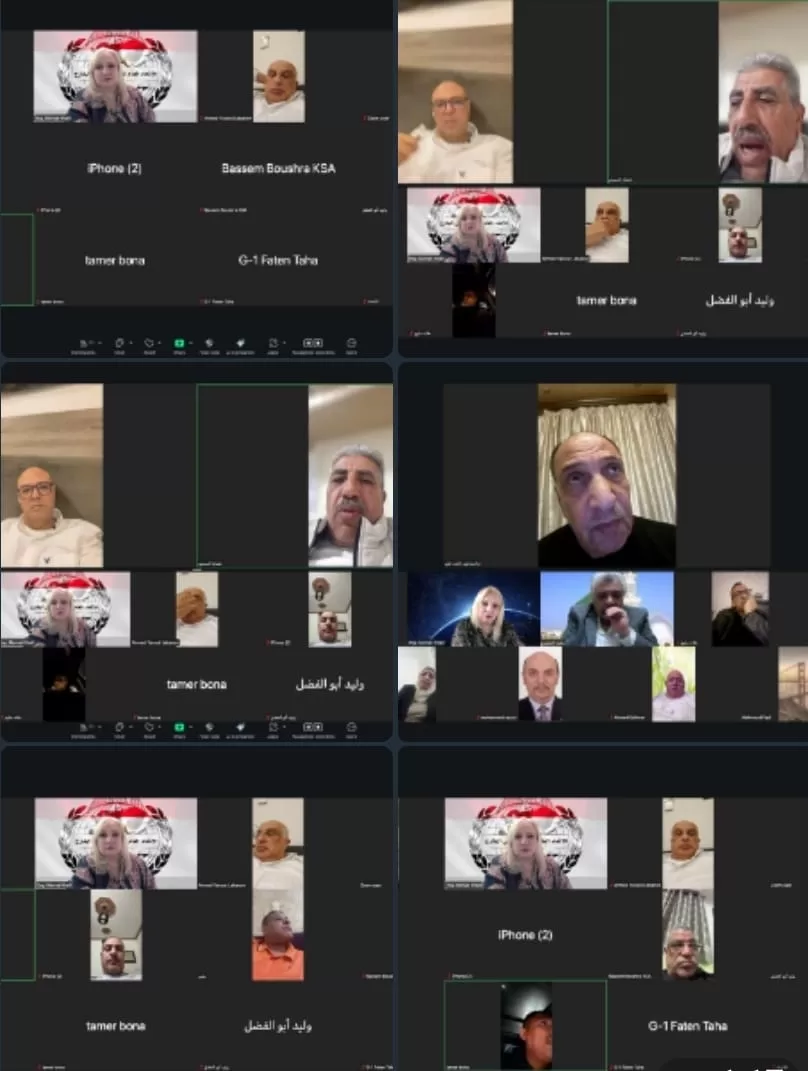Click green Share button in top-left window toolbar
Screen dimensions: 808x1071
179,343
